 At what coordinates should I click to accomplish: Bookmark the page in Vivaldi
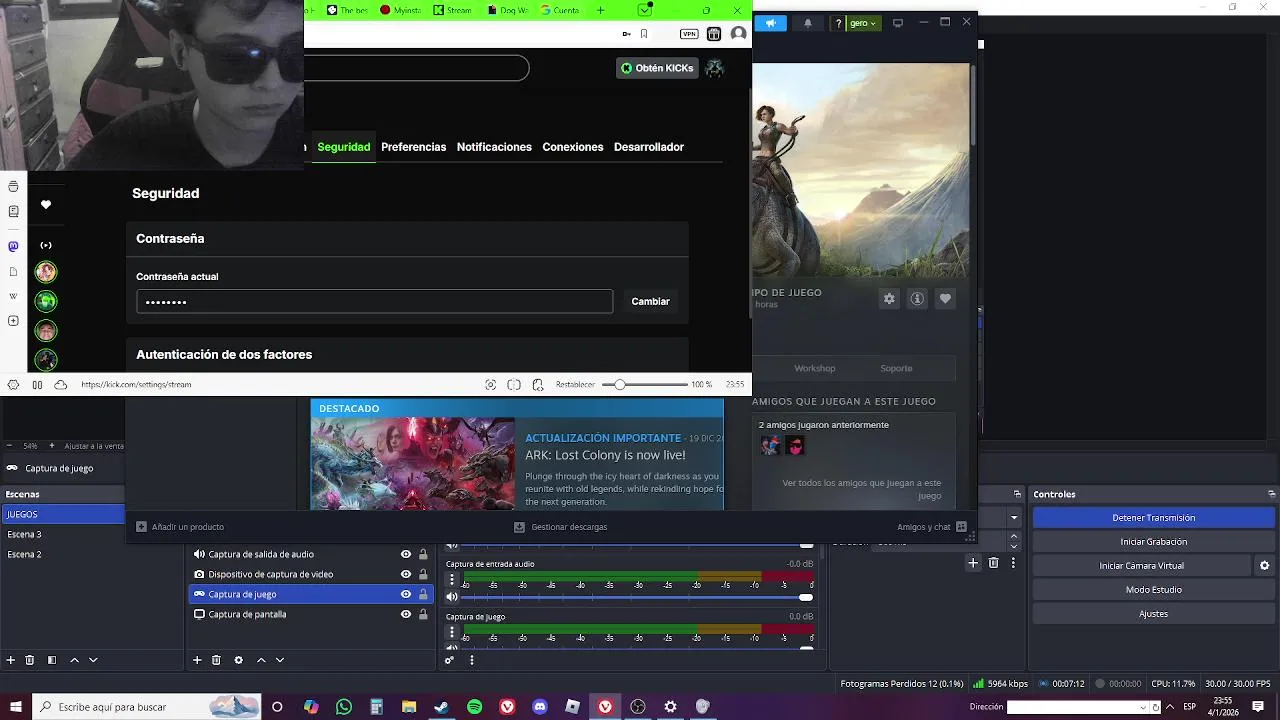(644, 34)
